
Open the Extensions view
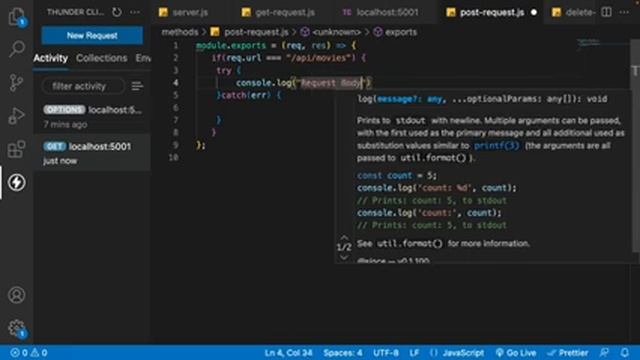(16, 149)
